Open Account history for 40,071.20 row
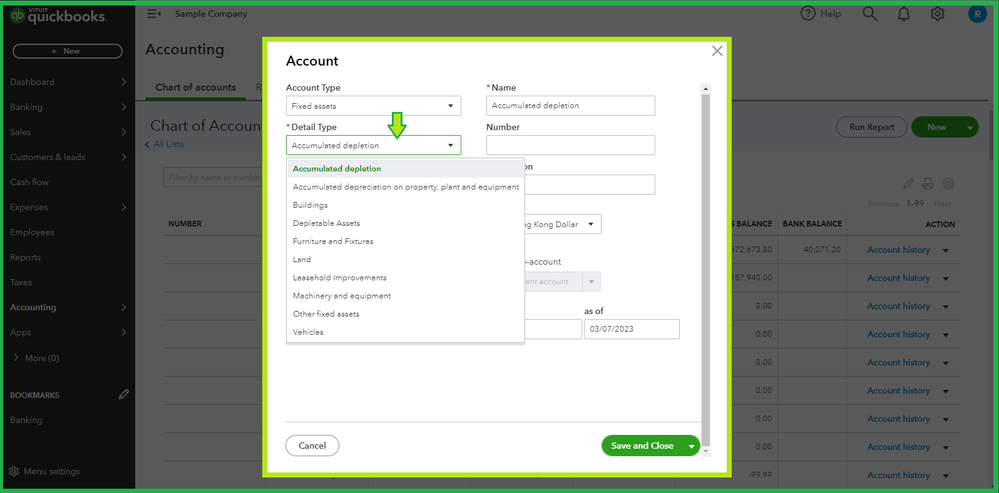 click(x=898, y=250)
